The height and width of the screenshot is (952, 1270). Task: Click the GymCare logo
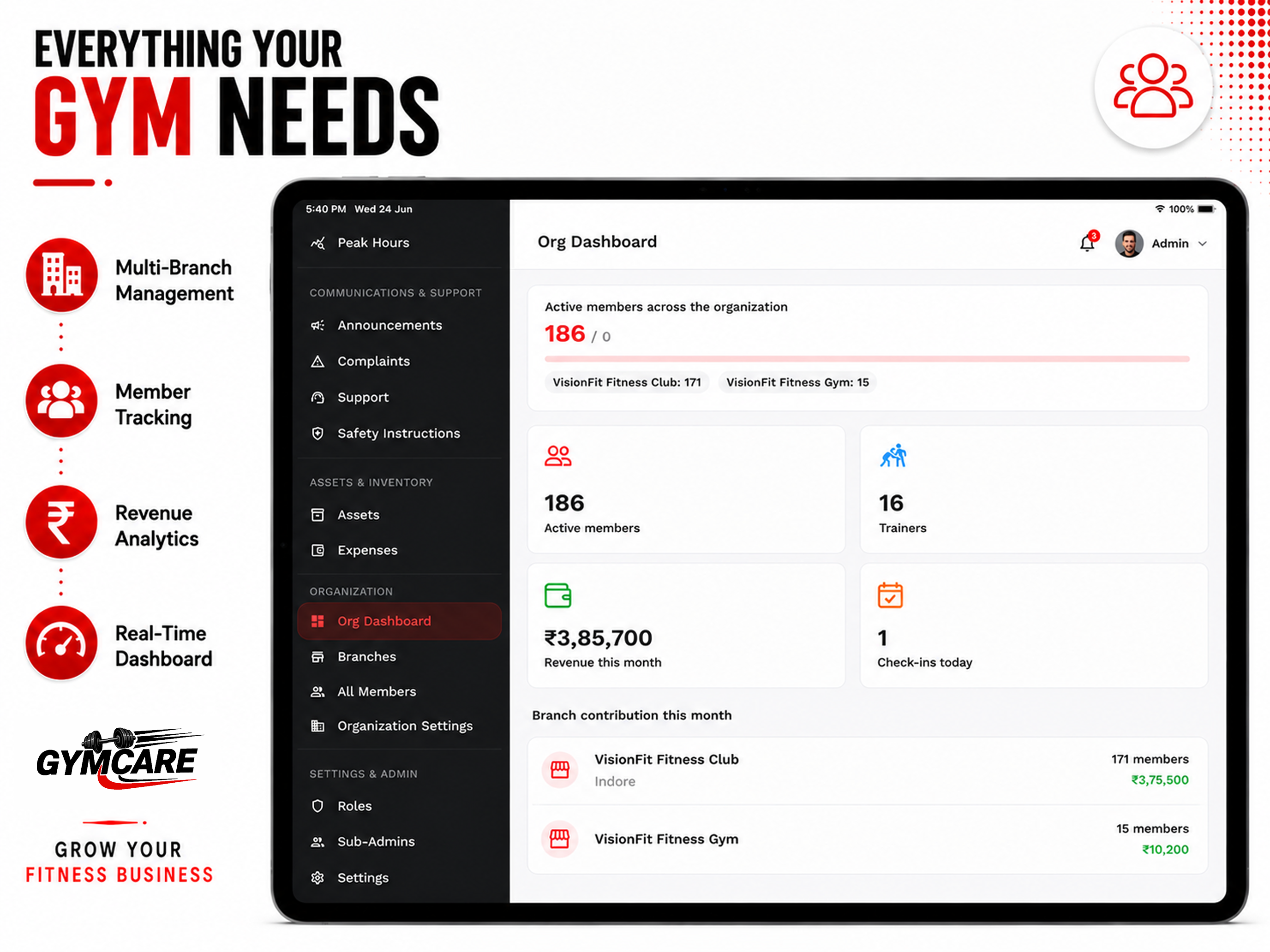tap(119, 759)
